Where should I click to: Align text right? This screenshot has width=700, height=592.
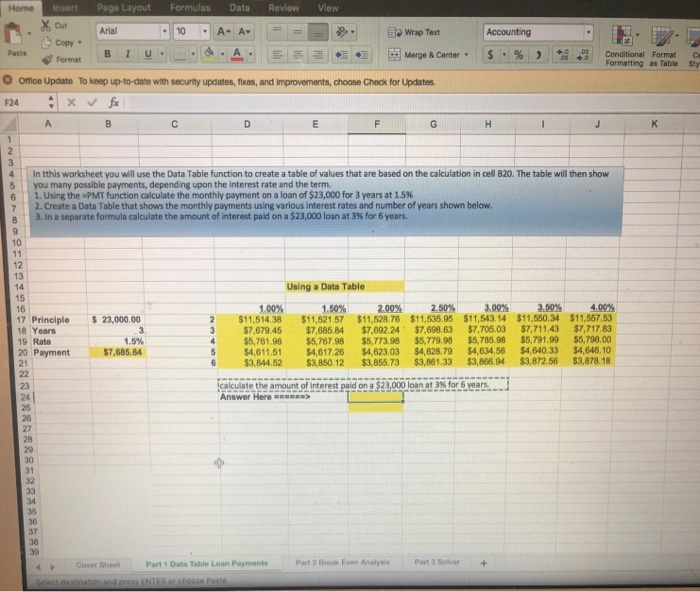pyautogui.click(x=317, y=55)
